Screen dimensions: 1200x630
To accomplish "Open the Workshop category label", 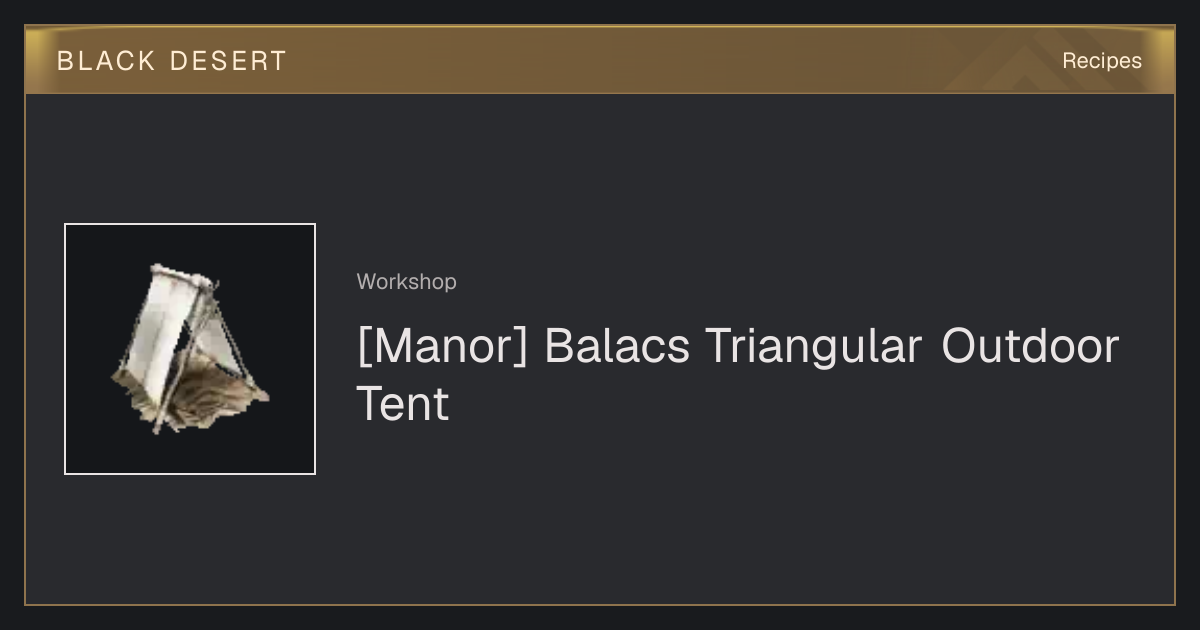I will [x=406, y=282].
